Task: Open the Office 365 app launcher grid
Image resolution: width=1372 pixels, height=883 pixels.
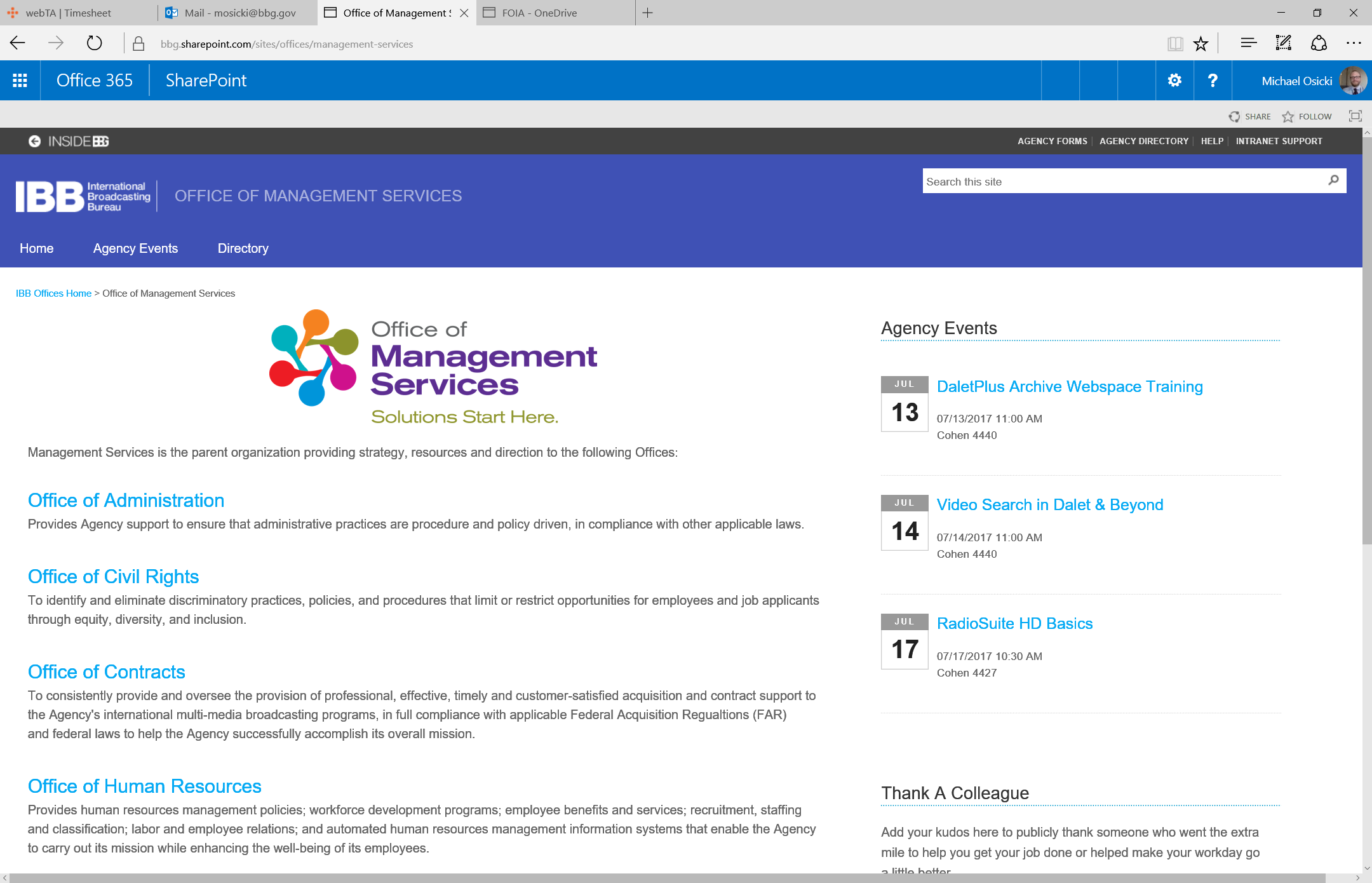Action: coord(20,81)
